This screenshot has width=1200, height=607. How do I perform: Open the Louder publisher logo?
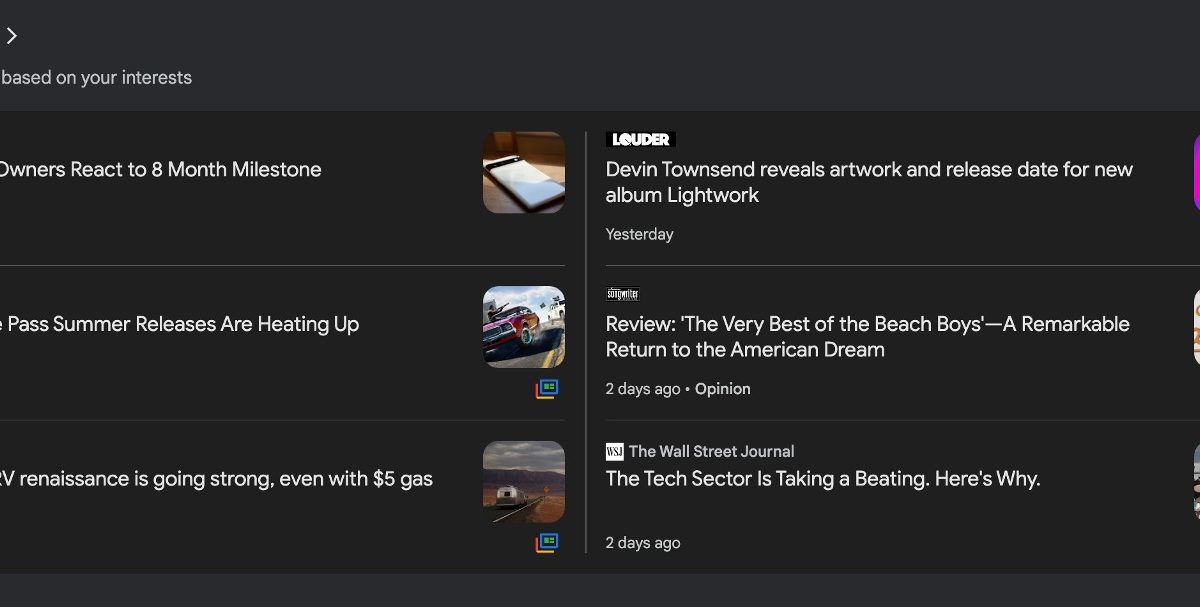640,140
